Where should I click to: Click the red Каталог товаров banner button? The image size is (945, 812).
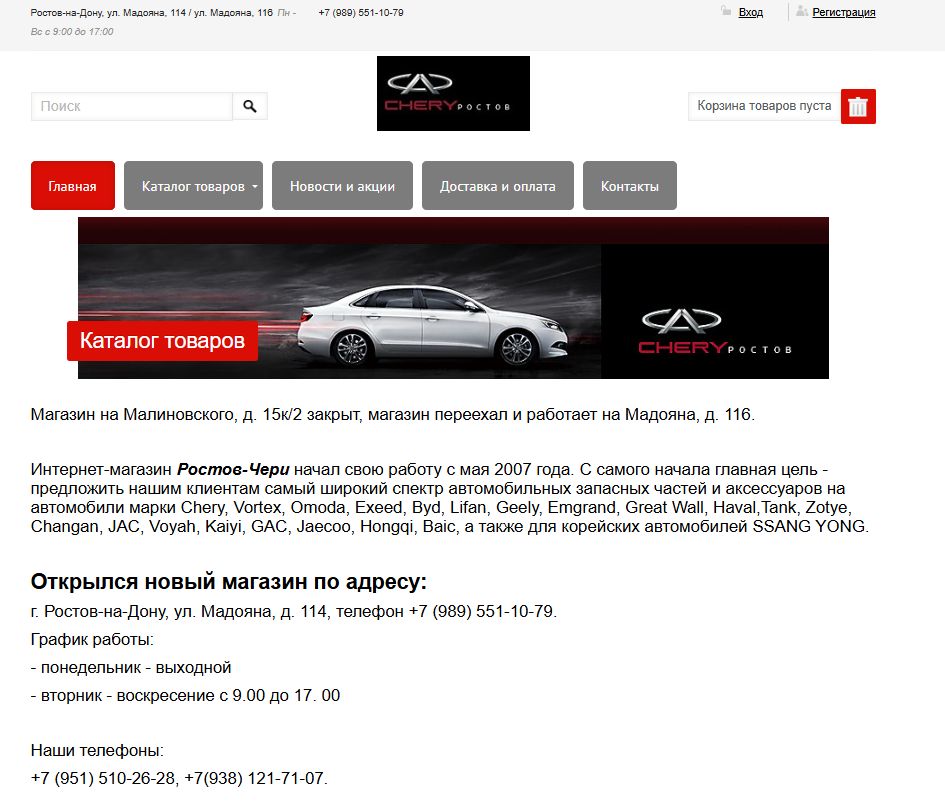click(162, 341)
